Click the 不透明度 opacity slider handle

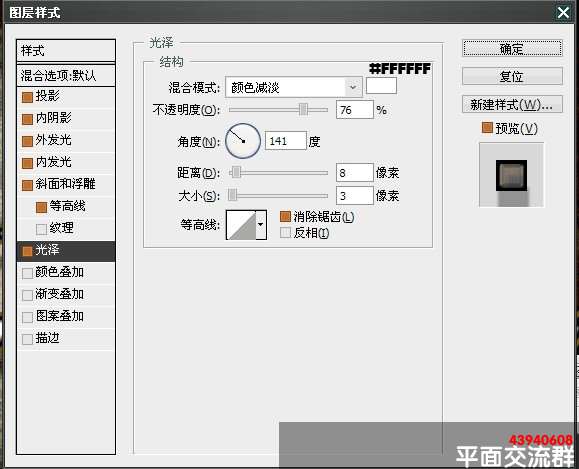[303, 109]
